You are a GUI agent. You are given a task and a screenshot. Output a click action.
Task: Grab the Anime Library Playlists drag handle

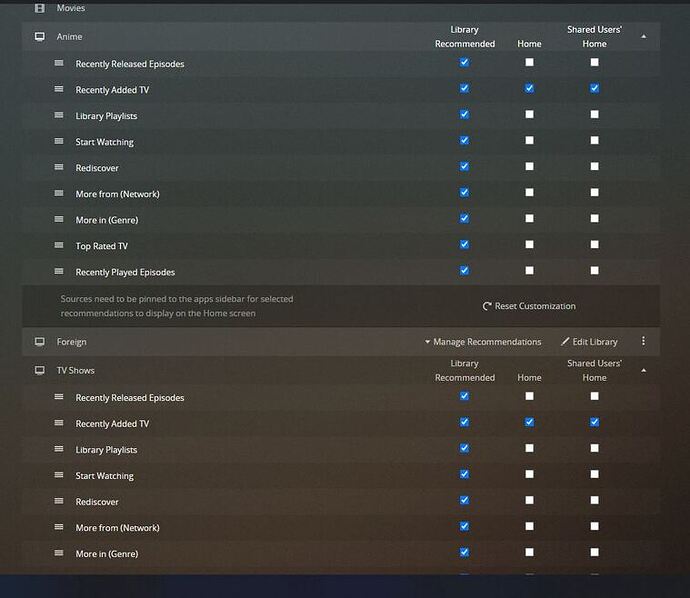(x=59, y=115)
